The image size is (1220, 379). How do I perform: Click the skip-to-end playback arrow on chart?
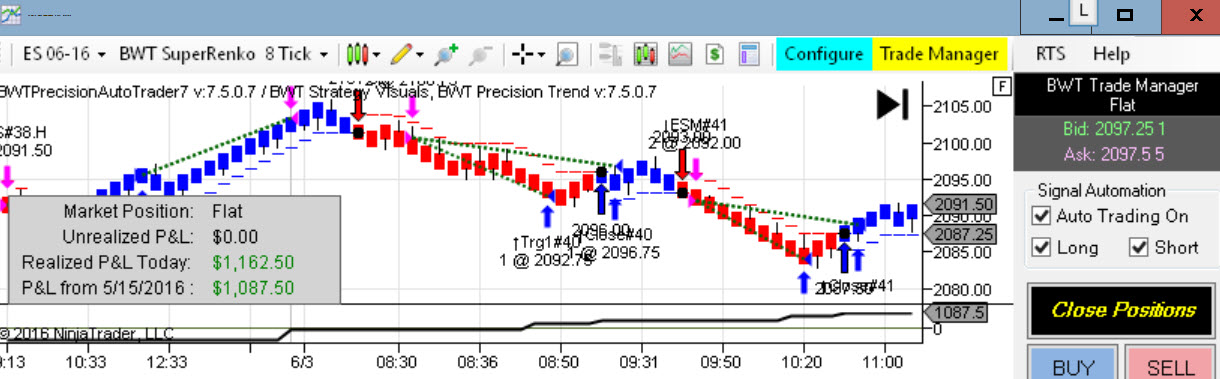(x=892, y=104)
